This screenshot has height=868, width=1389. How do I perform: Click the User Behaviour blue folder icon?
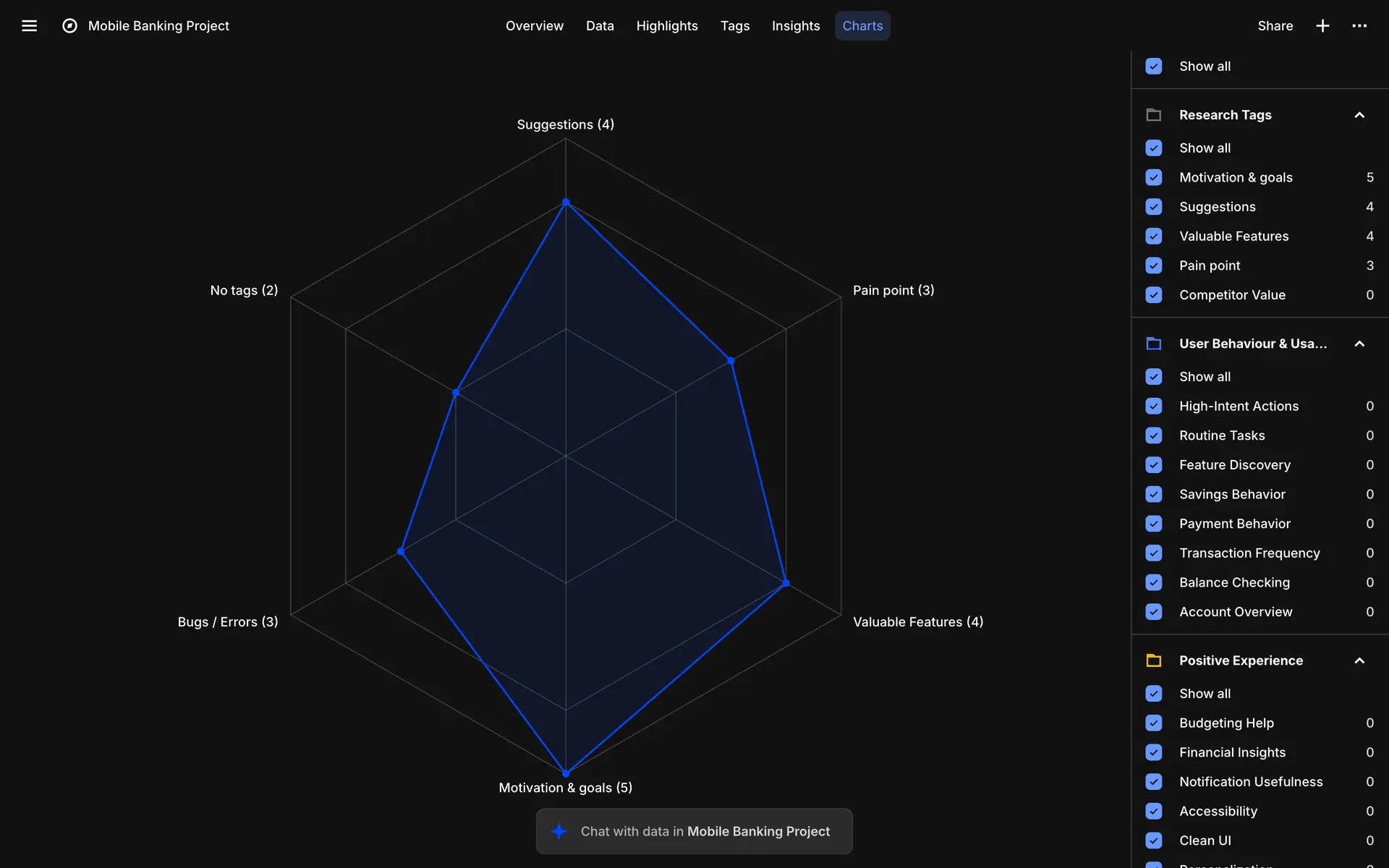(1154, 344)
